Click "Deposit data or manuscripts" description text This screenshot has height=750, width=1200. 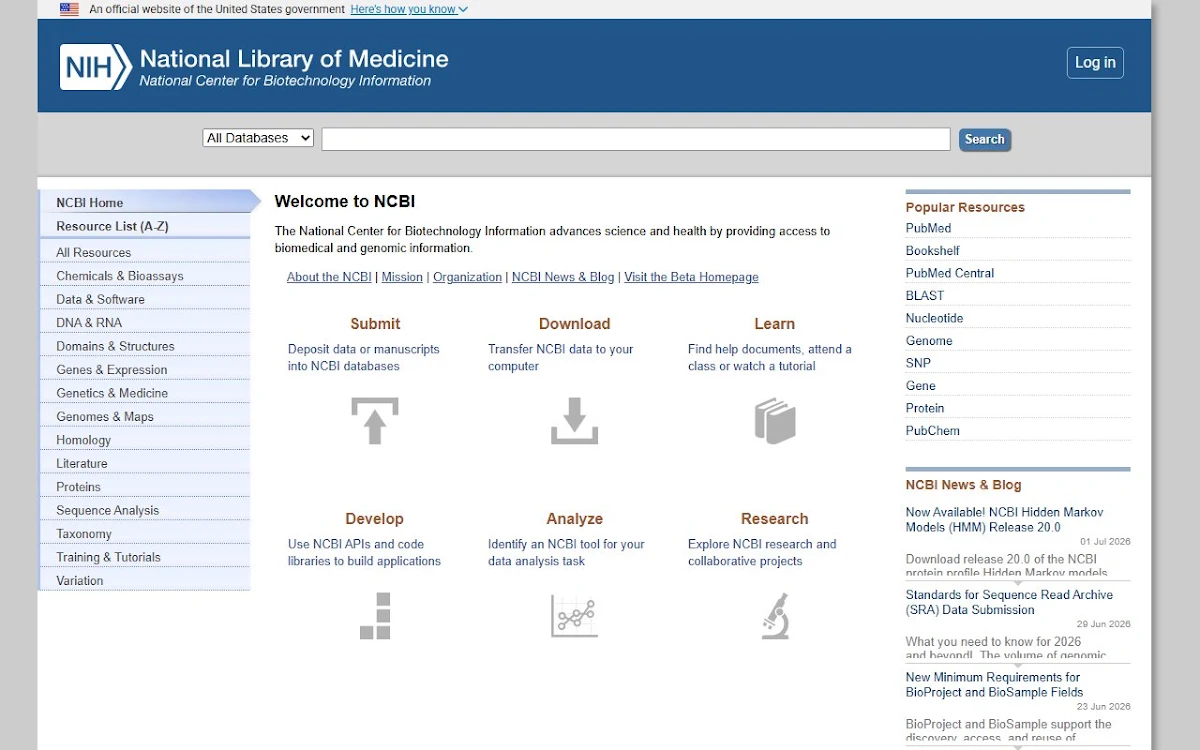point(364,358)
